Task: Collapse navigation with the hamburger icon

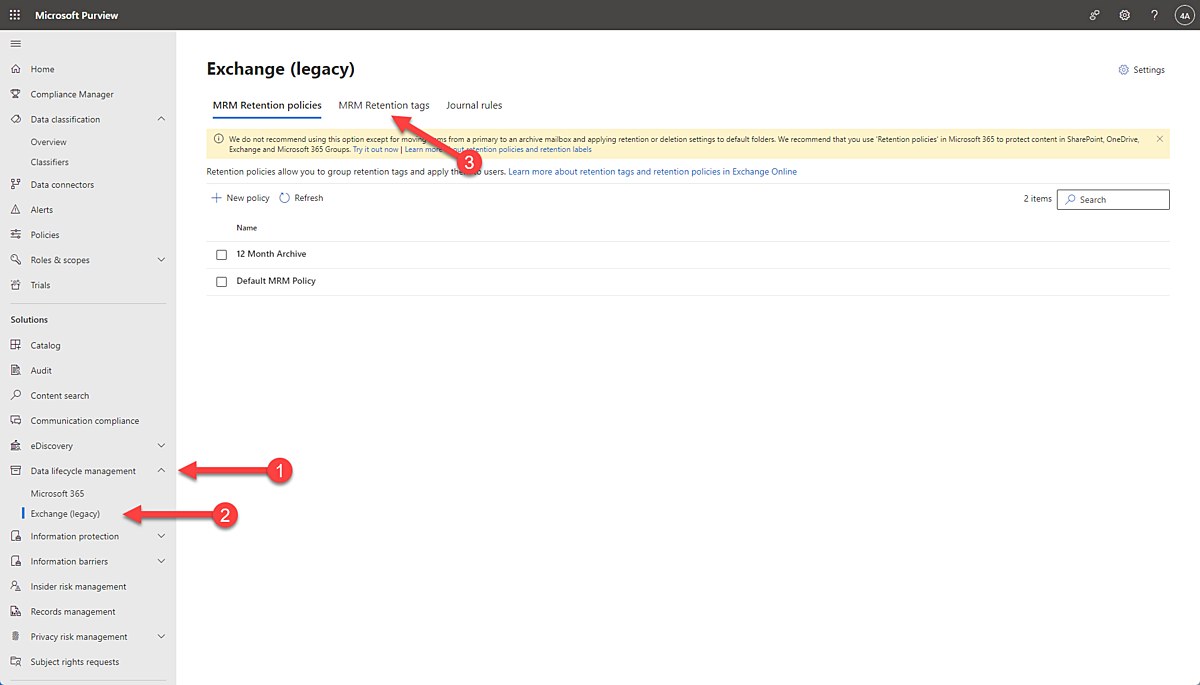Action: click(x=15, y=44)
